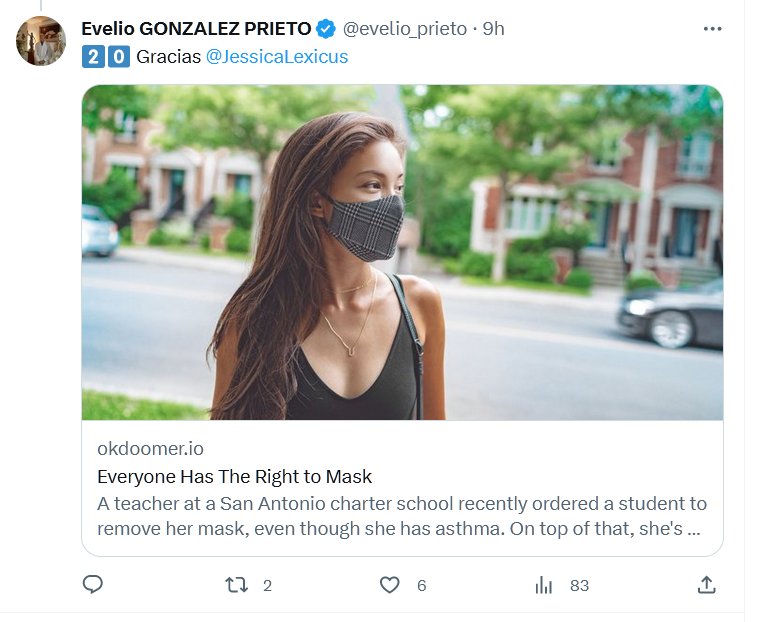Open "Everyone Has The Right to Mask" headline
762x622 pixels.
234,476
